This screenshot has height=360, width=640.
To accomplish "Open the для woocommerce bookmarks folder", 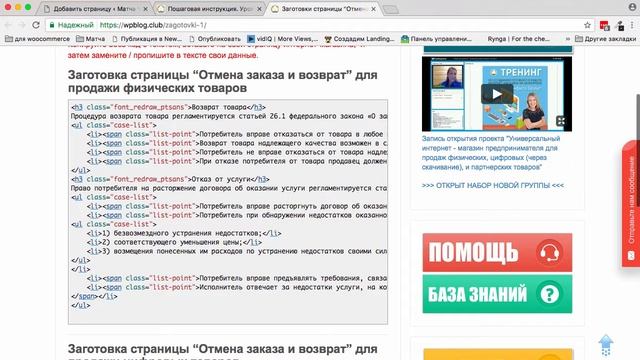I will tap(37, 39).
